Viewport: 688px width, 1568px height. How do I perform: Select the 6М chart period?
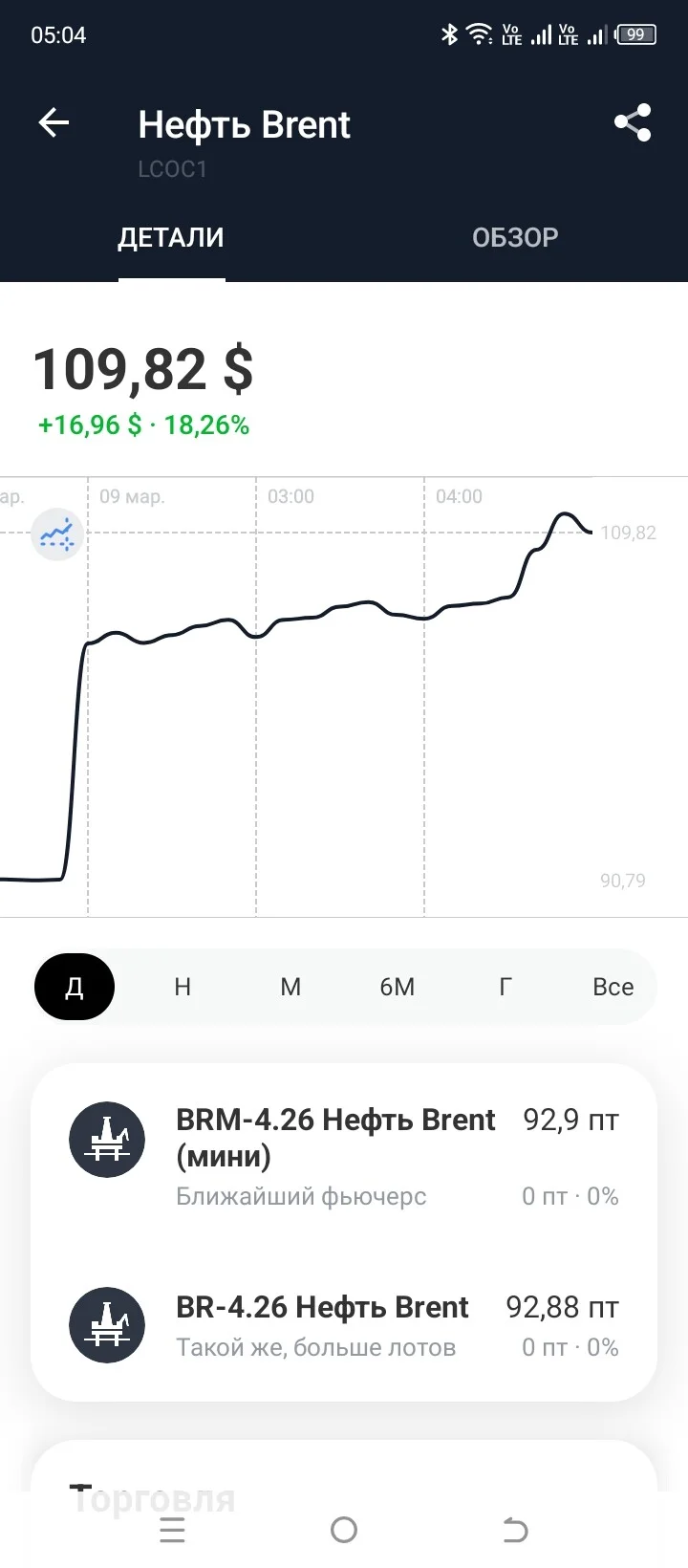[x=398, y=987]
